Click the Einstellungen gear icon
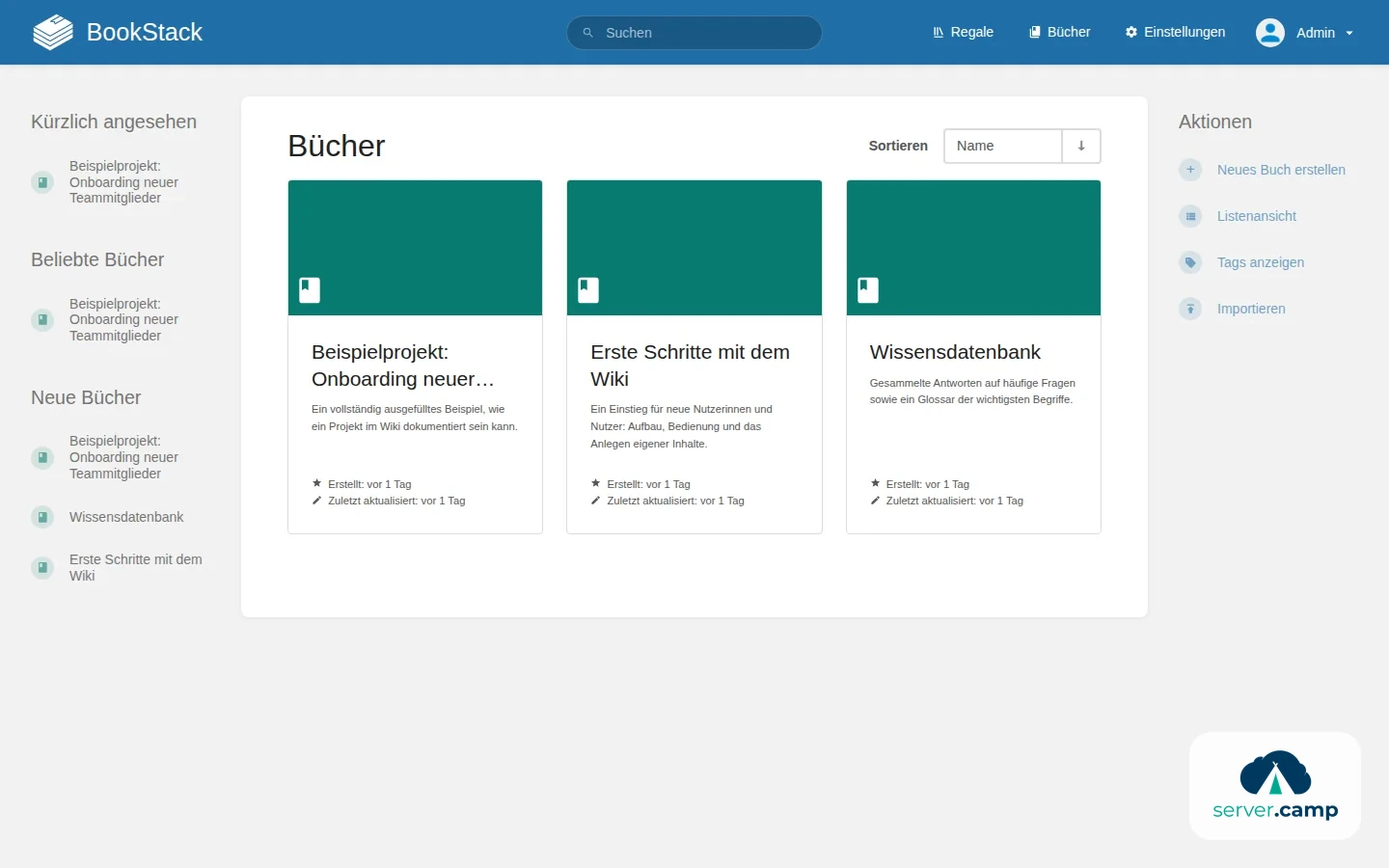 pyautogui.click(x=1131, y=32)
